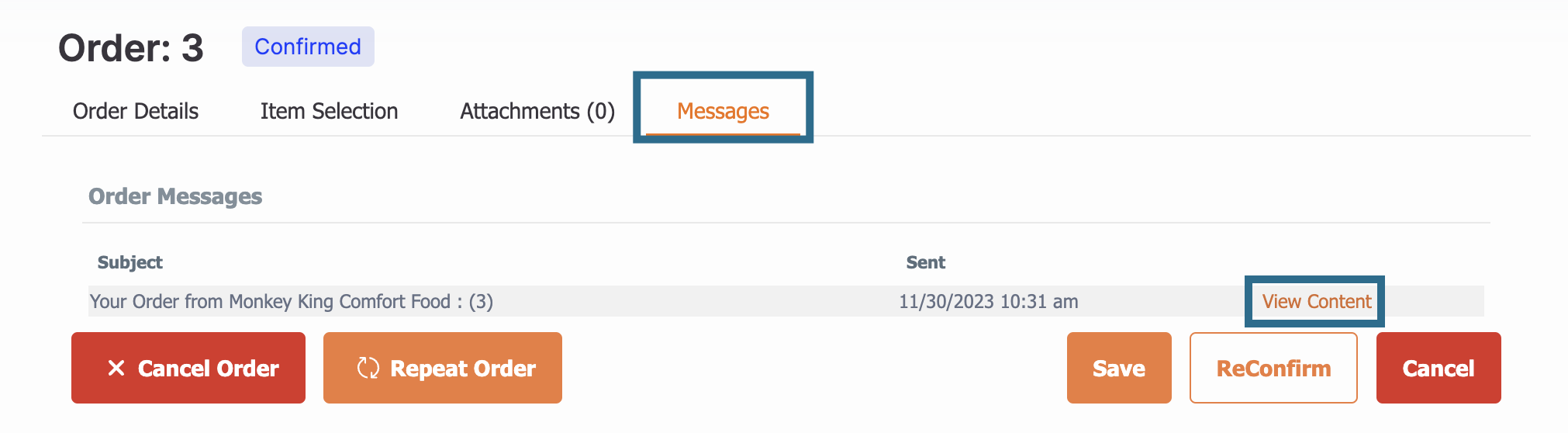
Task: Click the Confirmed status badge
Action: (308, 47)
